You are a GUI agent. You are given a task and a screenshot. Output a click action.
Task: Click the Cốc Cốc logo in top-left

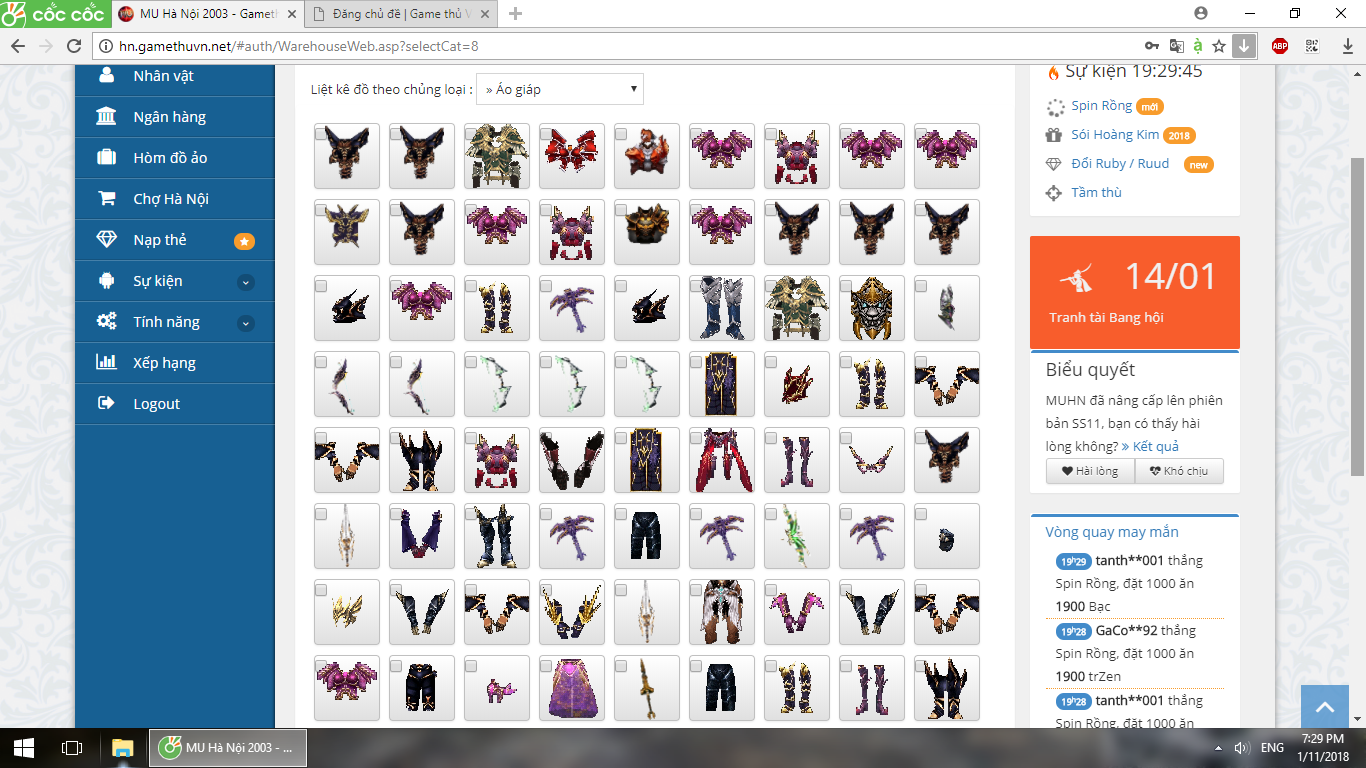click(x=53, y=14)
